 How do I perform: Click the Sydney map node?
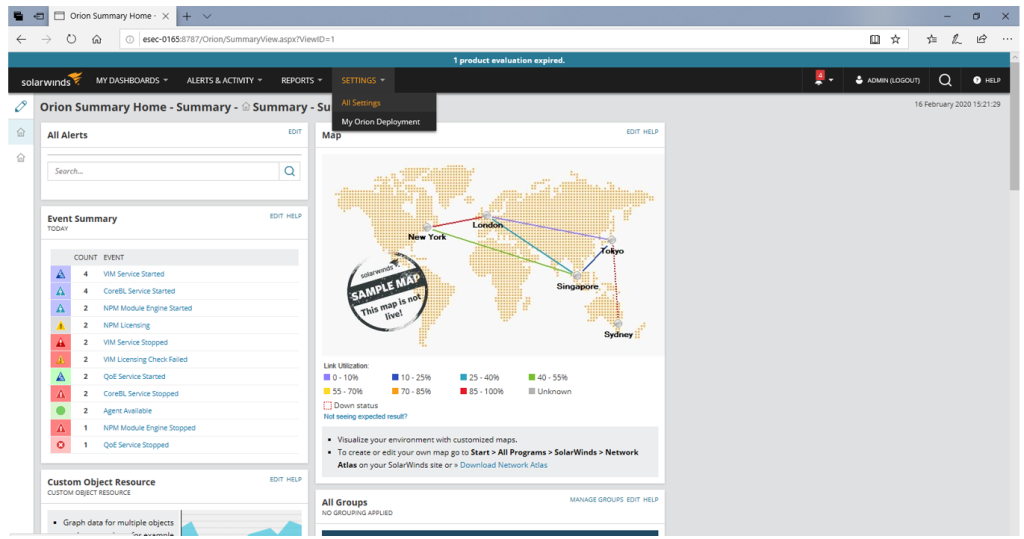[x=618, y=324]
